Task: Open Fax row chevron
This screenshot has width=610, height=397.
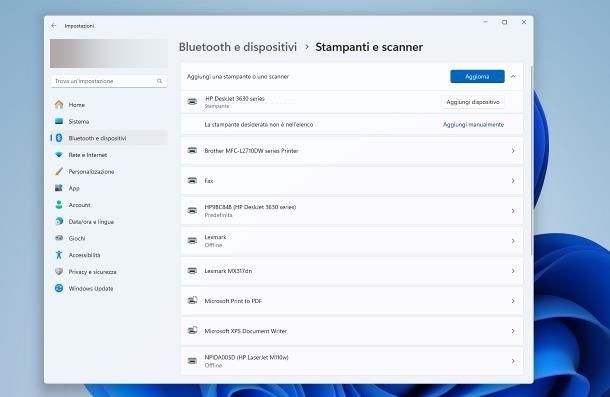Action: (513, 181)
